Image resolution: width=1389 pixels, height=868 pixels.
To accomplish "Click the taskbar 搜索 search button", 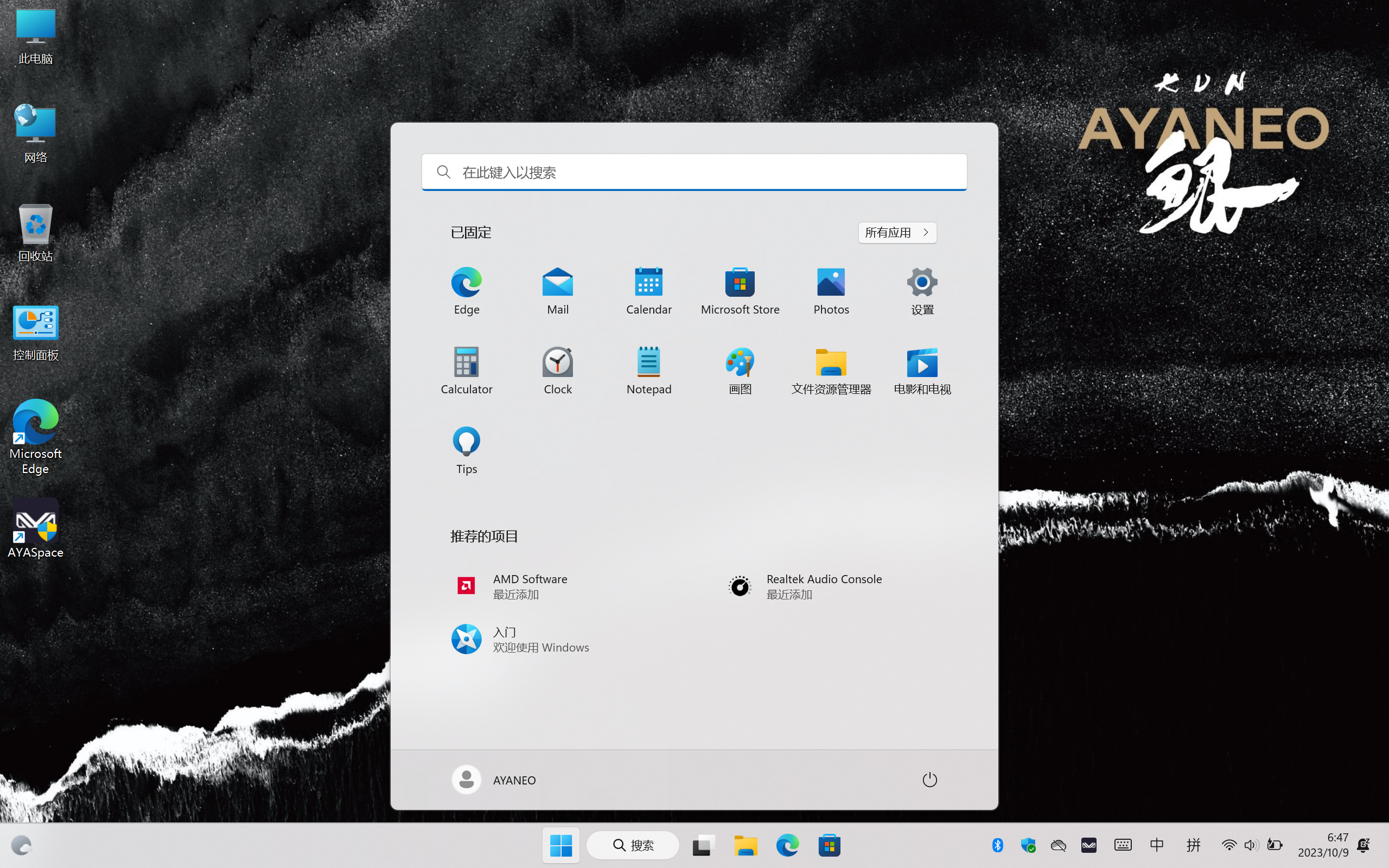I will (633, 845).
